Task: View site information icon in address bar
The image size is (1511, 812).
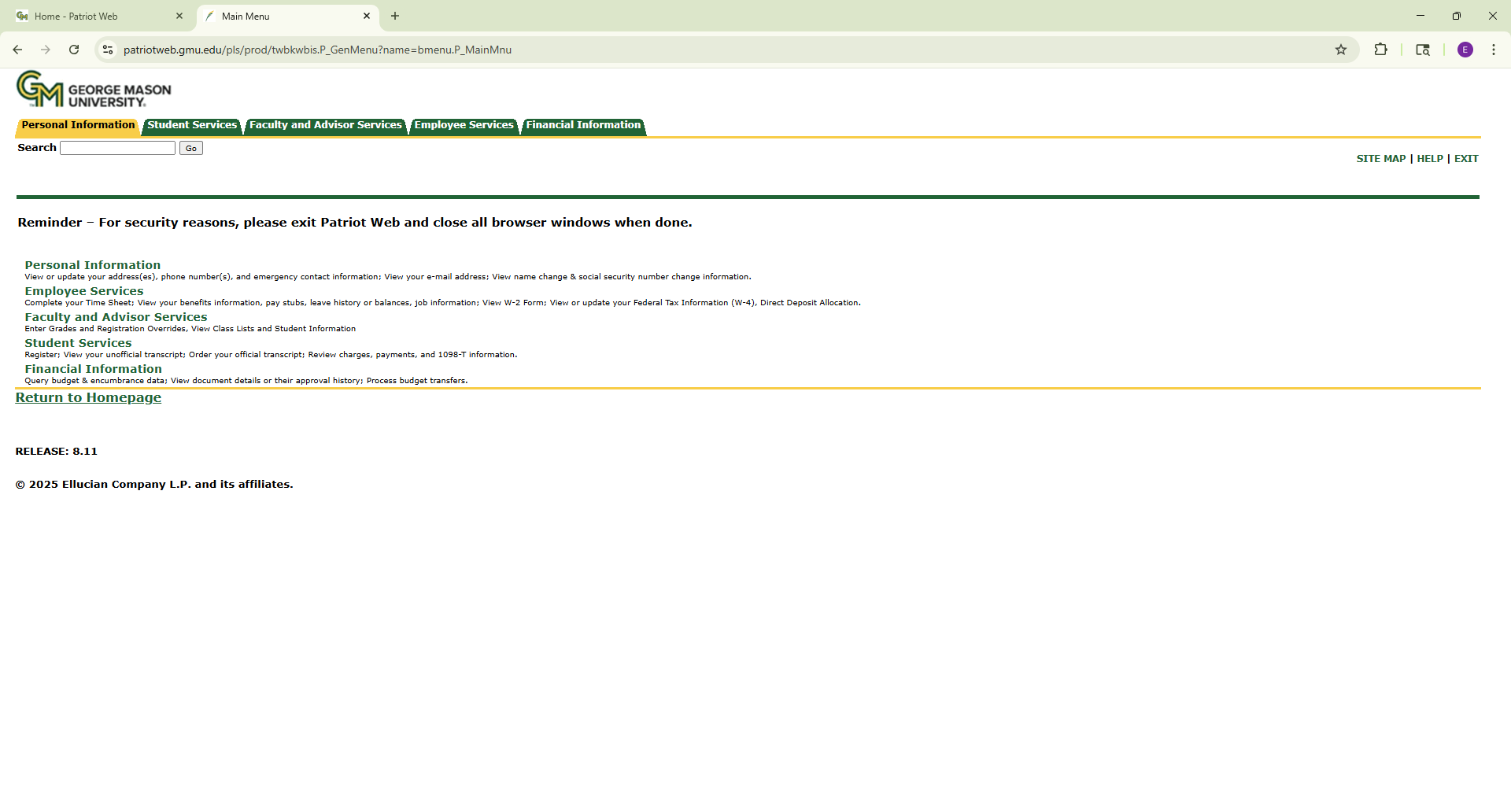Action: pyautogui.click(x=107, y=49)
